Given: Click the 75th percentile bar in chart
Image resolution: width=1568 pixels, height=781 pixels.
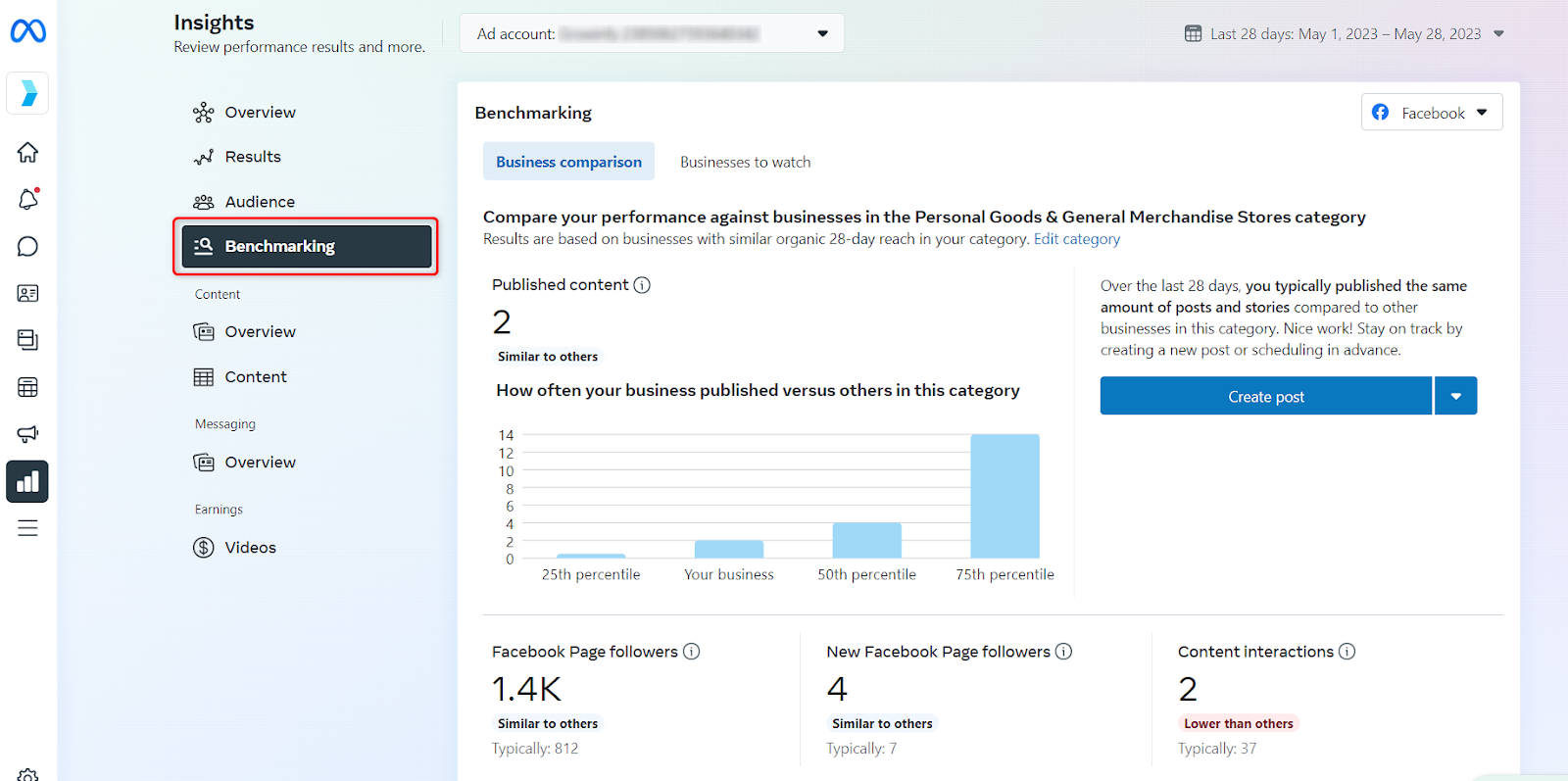Looking at the screenshot, I should click(x=1004, y=496).
